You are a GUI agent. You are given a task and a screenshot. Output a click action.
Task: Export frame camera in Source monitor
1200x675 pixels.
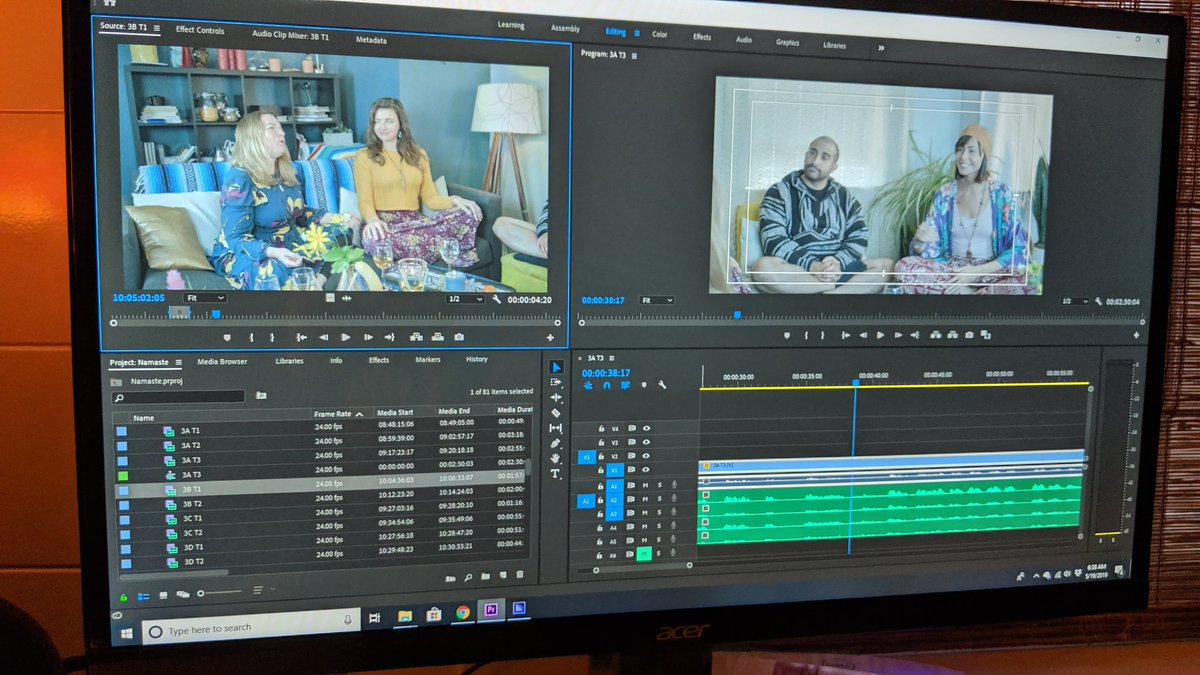coord(458,338)
